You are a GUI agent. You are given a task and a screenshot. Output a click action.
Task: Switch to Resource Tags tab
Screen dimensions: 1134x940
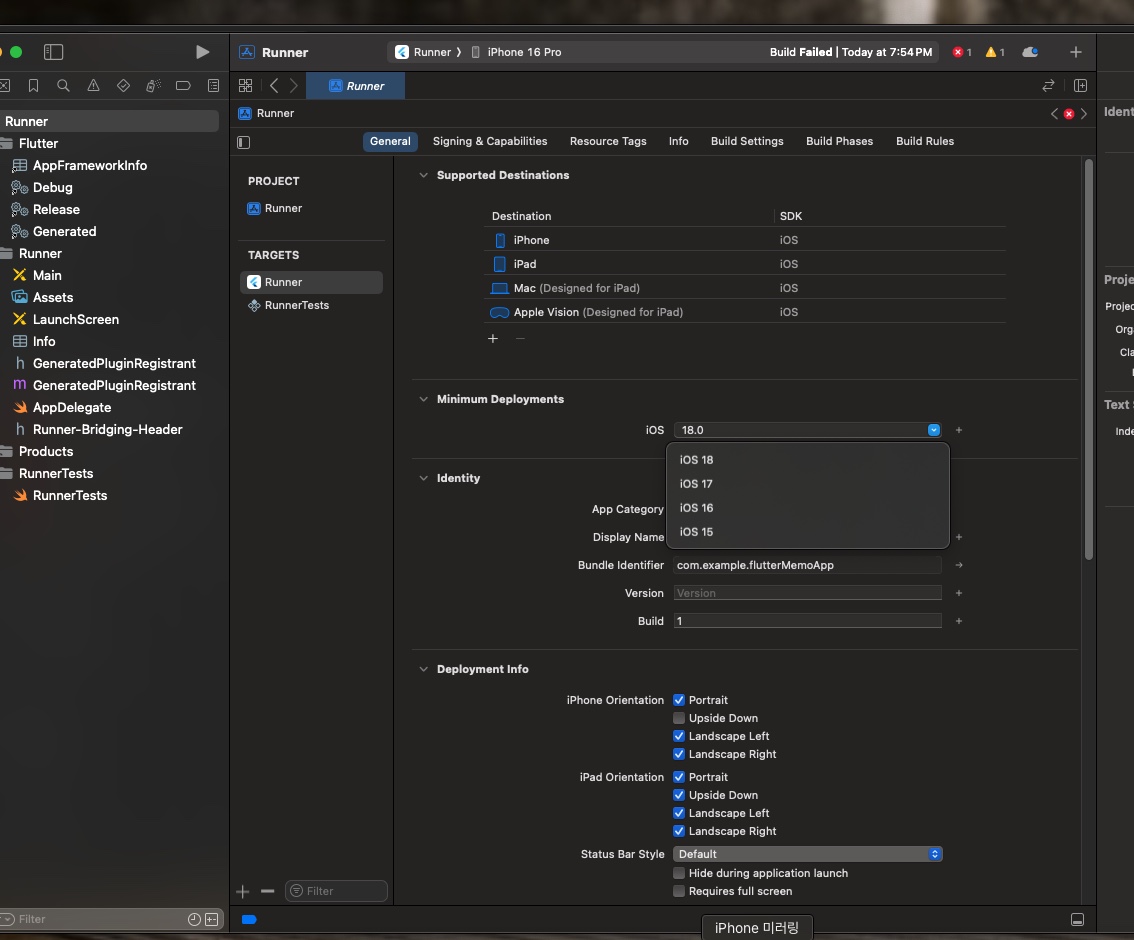tap(608, 141)
